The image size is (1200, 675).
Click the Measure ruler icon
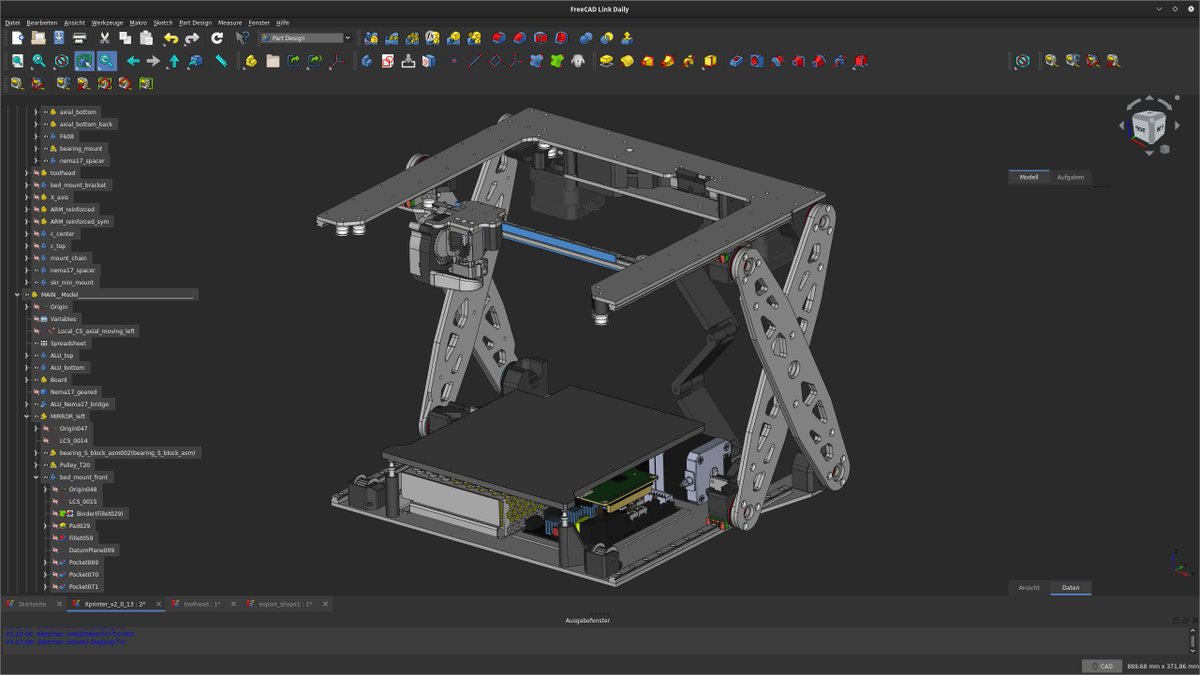point(221,61)
